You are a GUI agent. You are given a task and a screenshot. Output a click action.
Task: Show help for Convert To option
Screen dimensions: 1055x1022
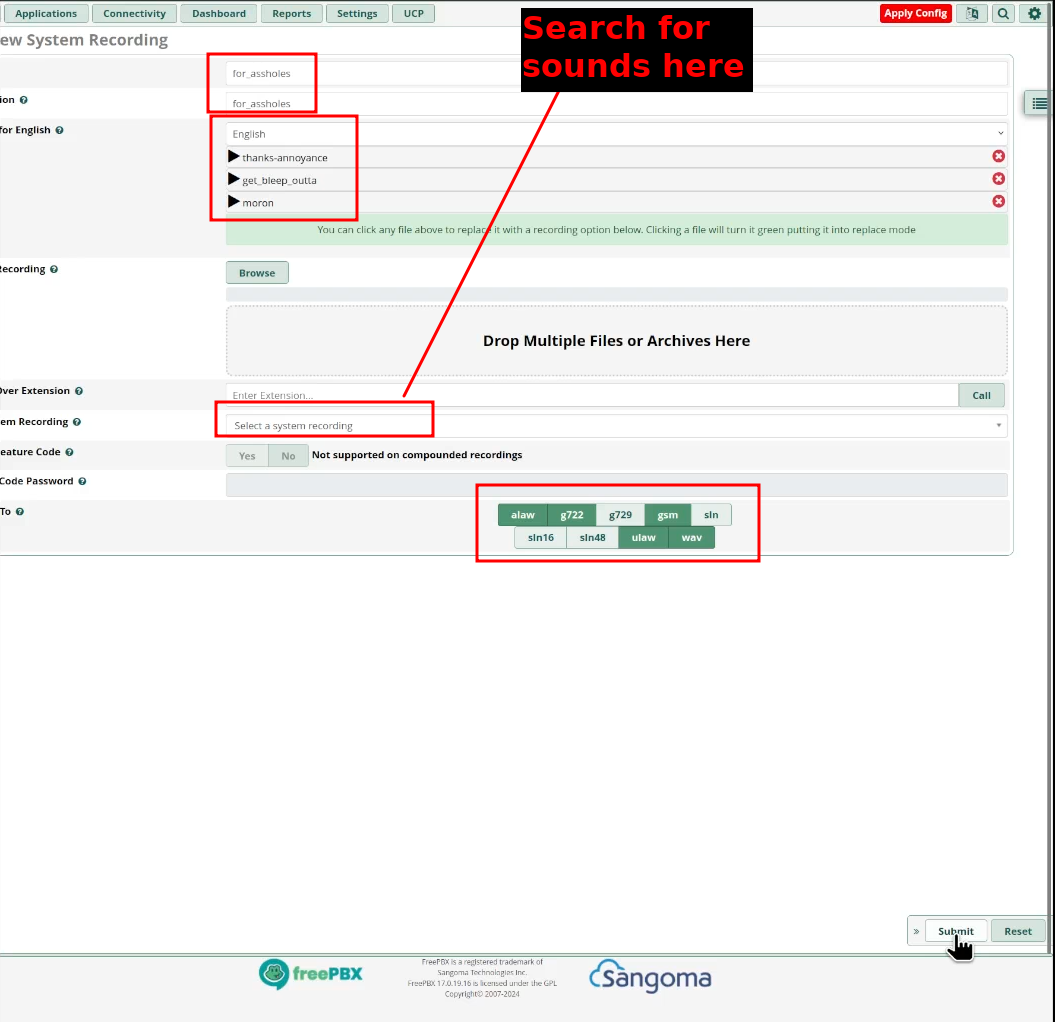click(20, 511)
